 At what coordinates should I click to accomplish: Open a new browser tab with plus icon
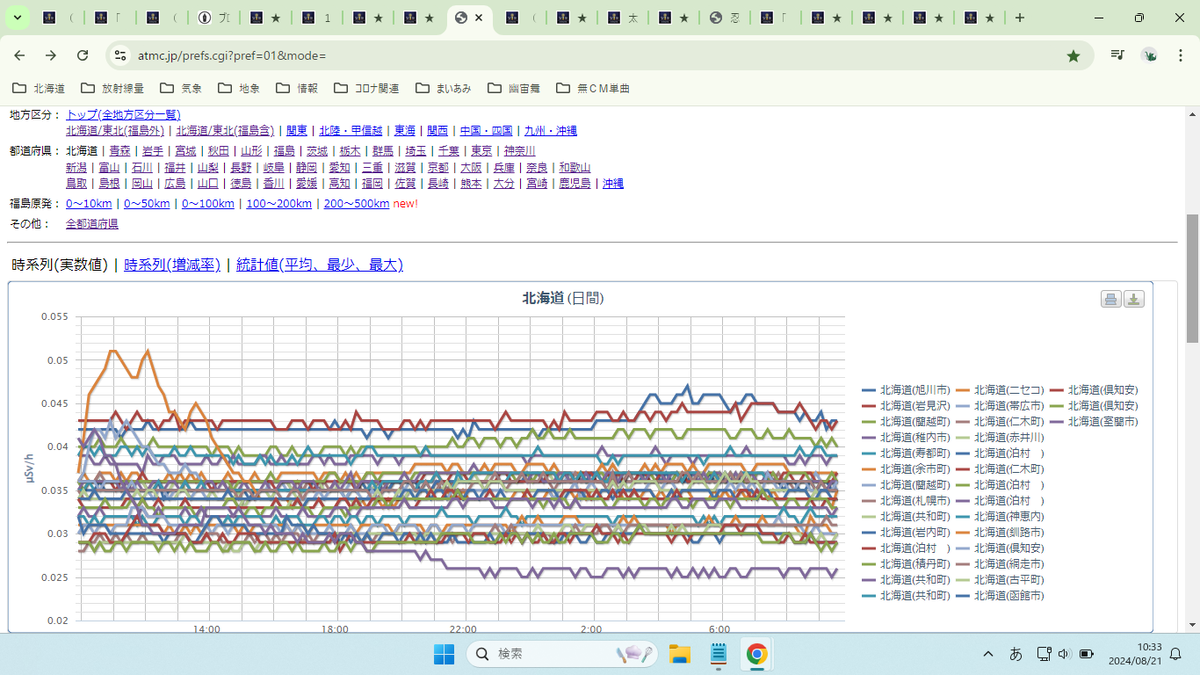pos(1019,18)
